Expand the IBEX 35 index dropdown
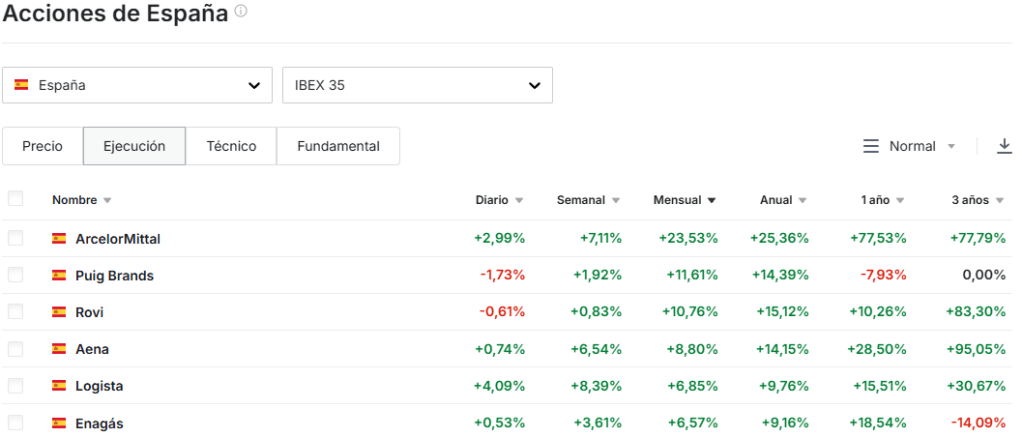Screen dimensions: 1022x438 click(x=417, y=85)
